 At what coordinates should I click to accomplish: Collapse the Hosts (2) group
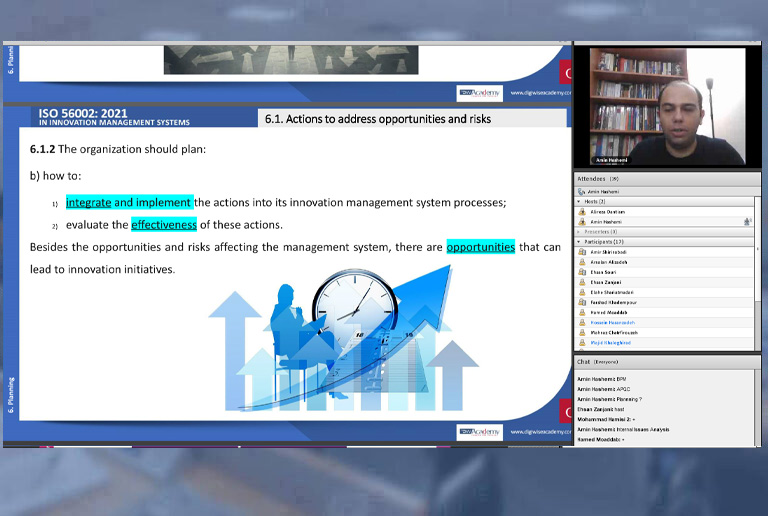[x=579, y=201]
